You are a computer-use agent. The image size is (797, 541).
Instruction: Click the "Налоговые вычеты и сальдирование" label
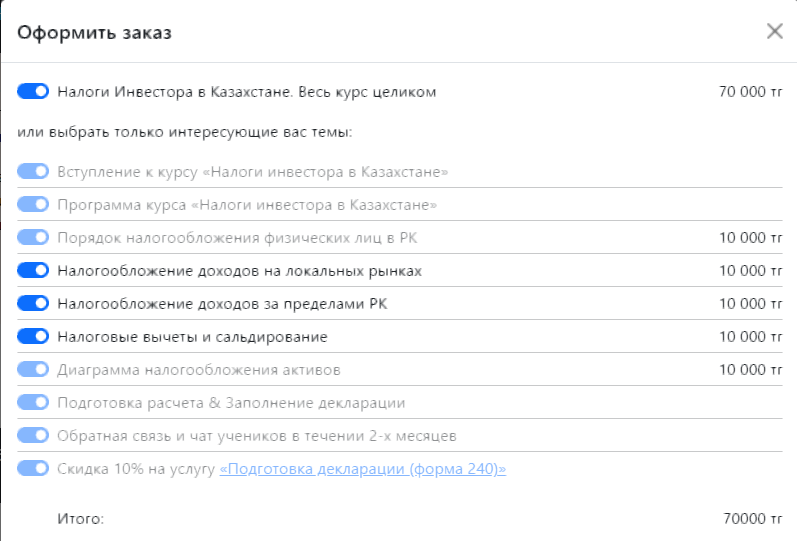click(x=192, y=337)
